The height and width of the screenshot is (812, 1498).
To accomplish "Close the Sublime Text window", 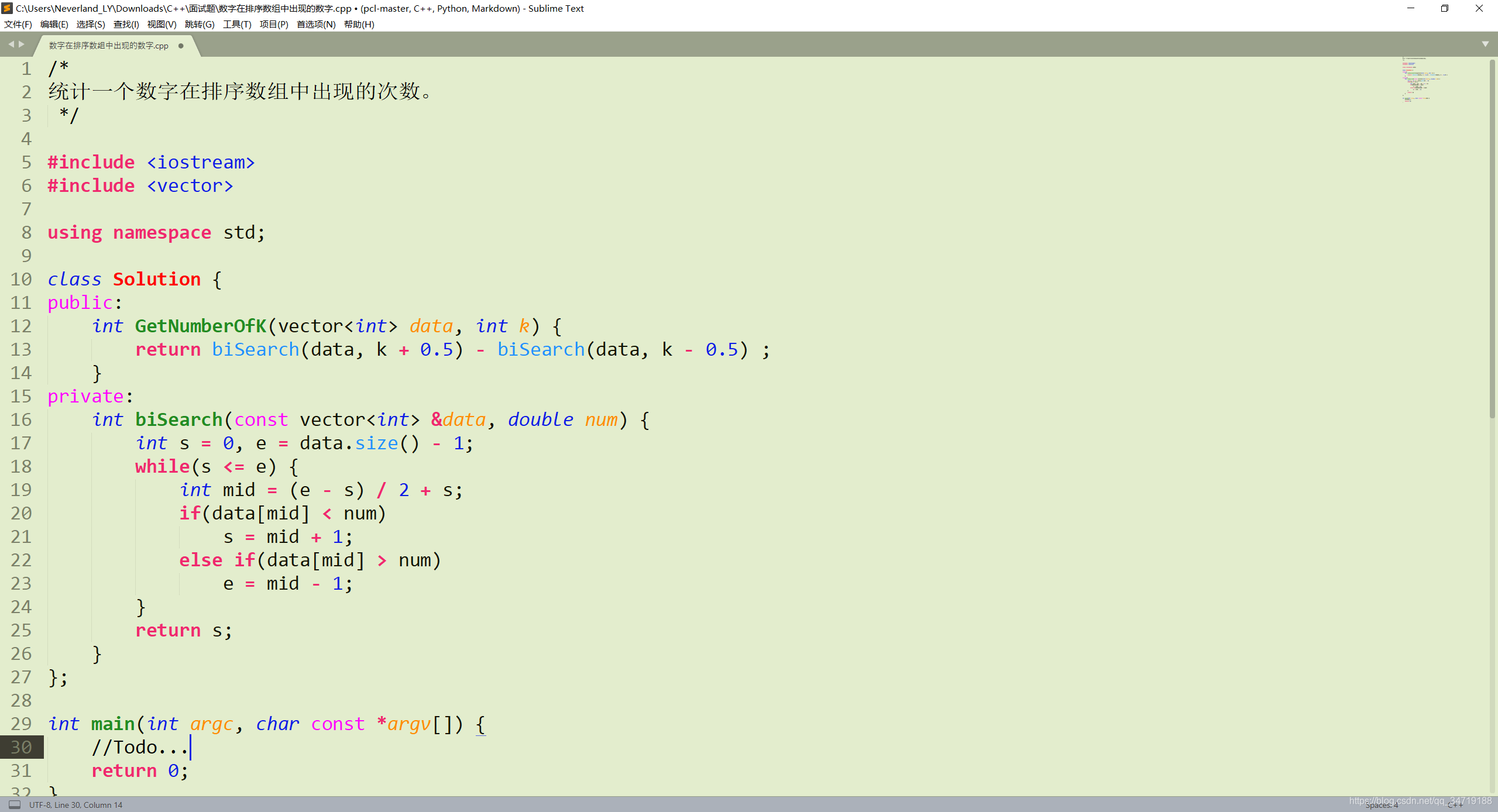I will click(1479, 8).
